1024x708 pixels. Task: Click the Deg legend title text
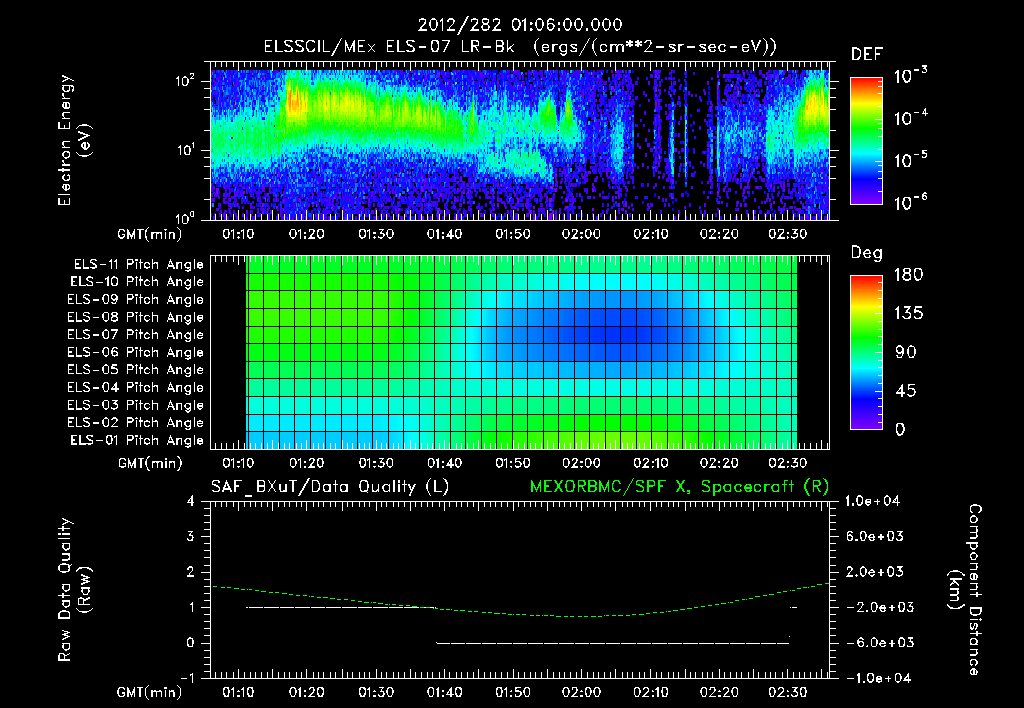[x=867, y=253]
